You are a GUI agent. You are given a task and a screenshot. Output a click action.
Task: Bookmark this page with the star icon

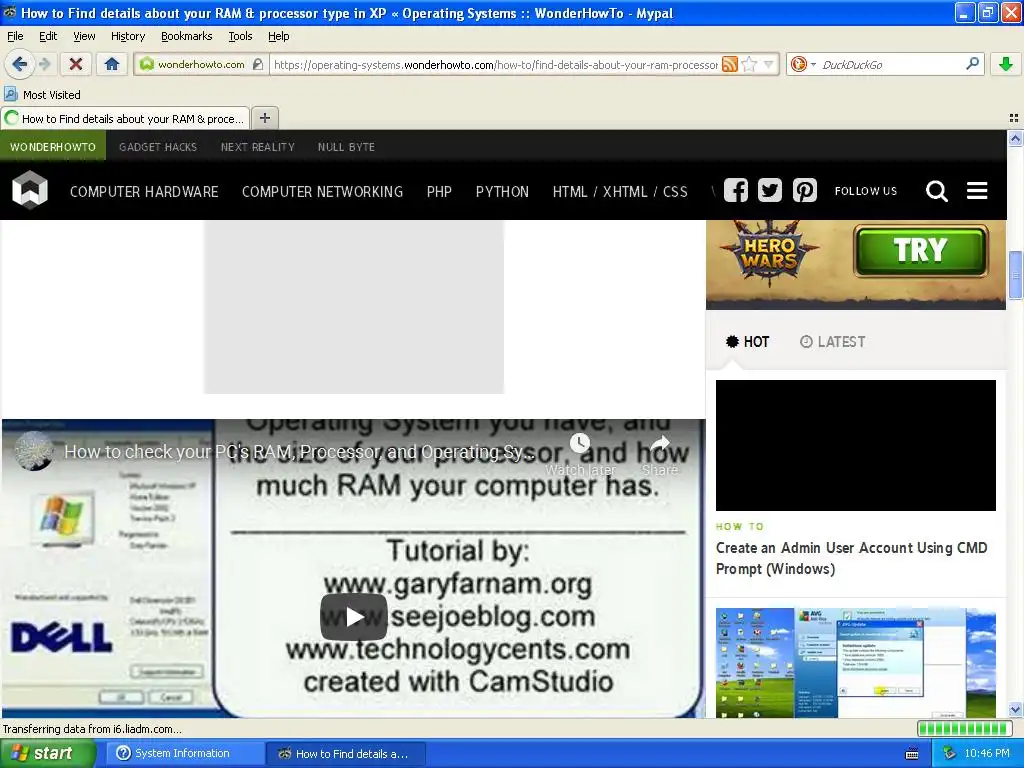(750, 64)
